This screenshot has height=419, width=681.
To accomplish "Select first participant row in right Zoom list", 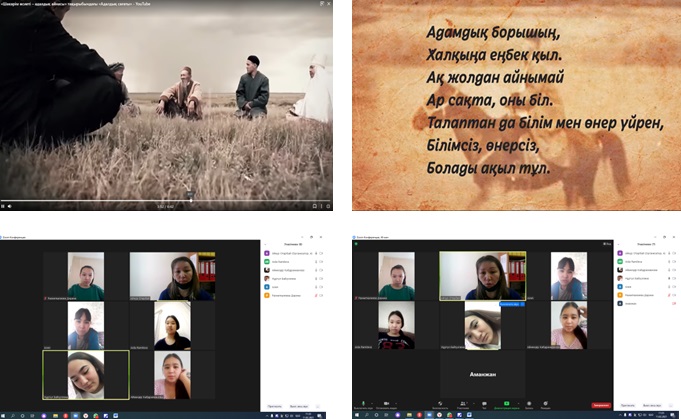I will pyautogui.click(x=647, y=253).
